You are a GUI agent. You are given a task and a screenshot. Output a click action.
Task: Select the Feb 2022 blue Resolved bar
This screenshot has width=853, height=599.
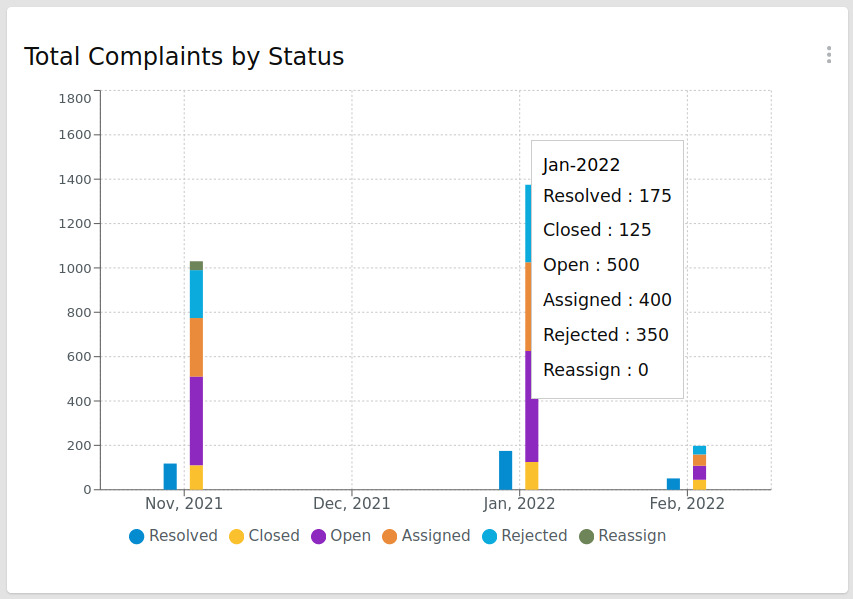coord(673,484)
